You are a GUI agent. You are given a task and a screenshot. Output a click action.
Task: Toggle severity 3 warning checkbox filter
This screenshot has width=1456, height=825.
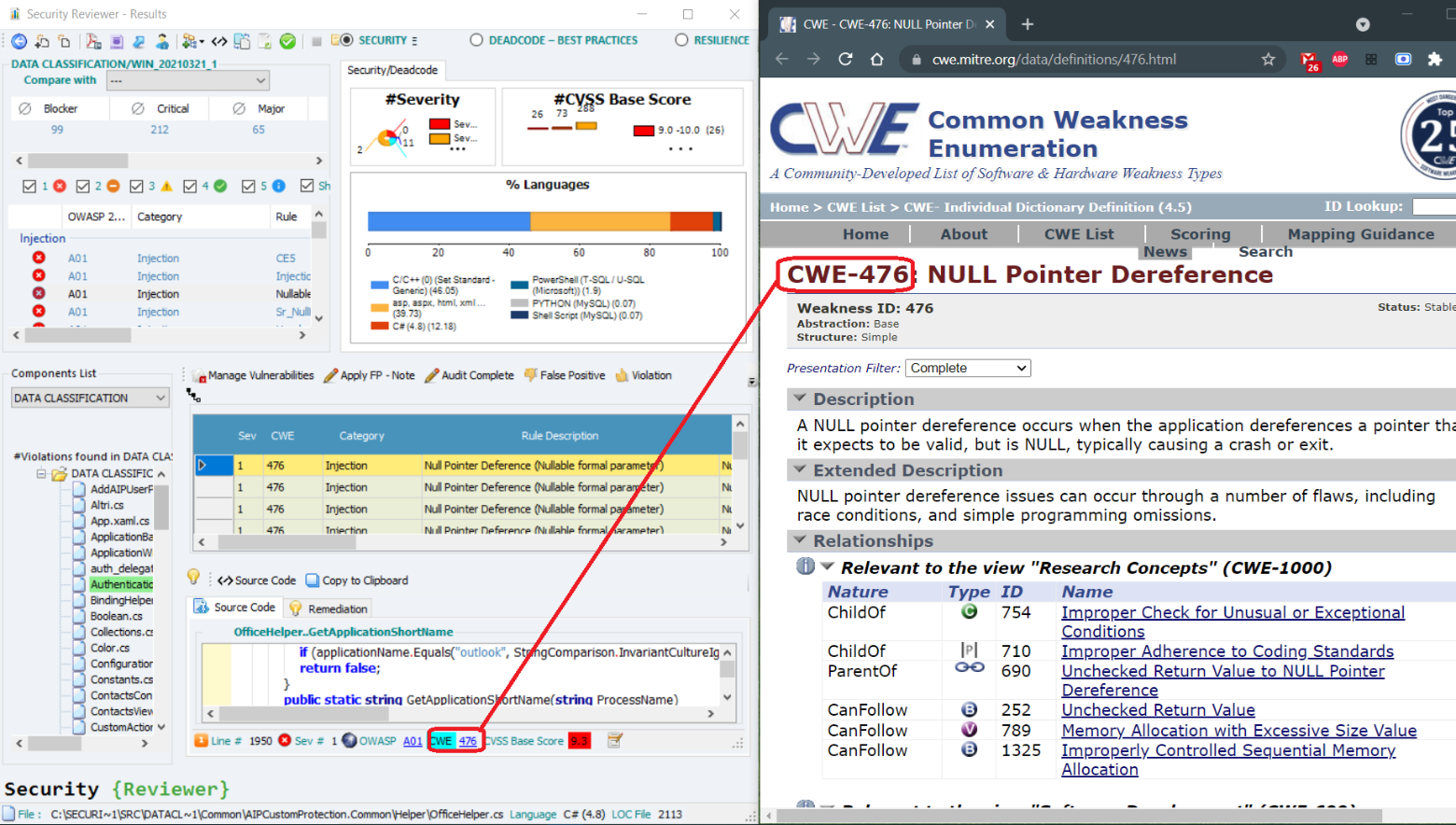136,186
